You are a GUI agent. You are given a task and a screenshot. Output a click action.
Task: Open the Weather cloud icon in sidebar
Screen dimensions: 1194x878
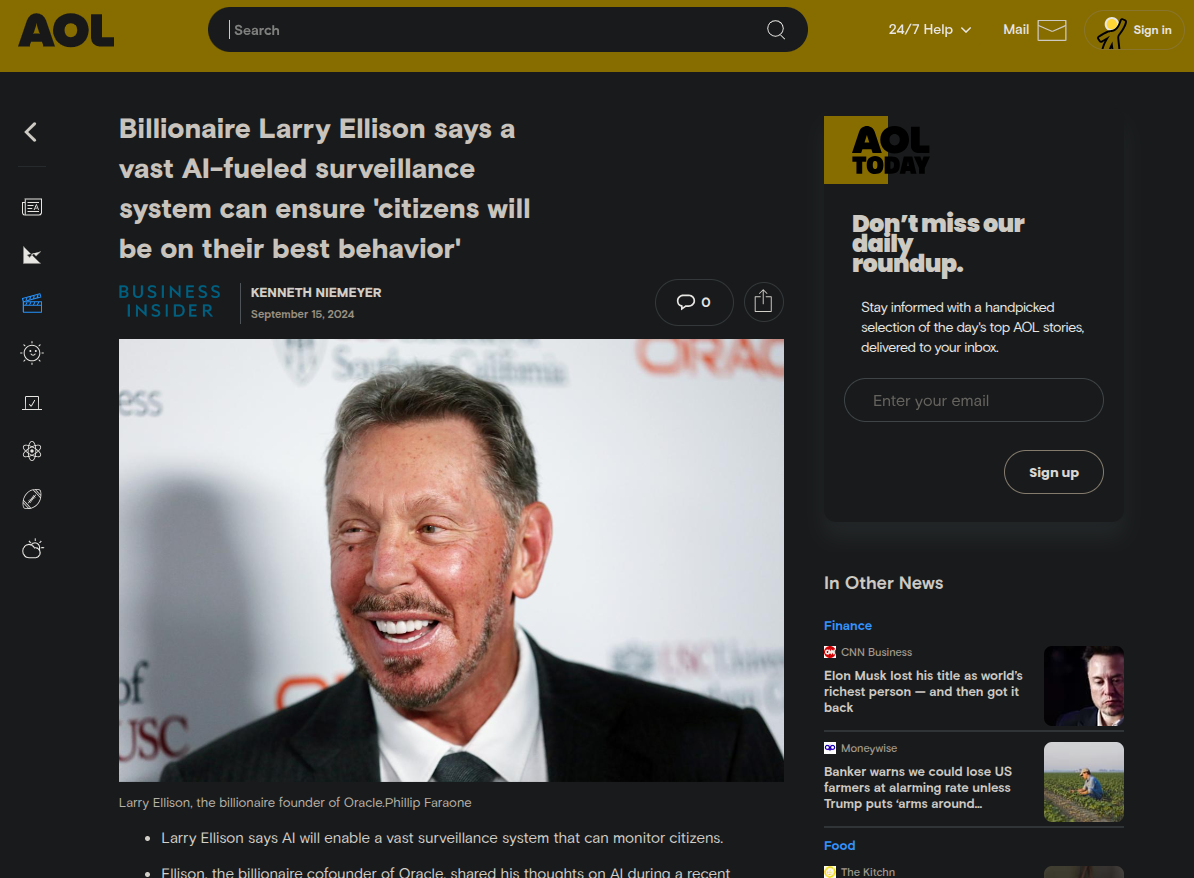33,548
